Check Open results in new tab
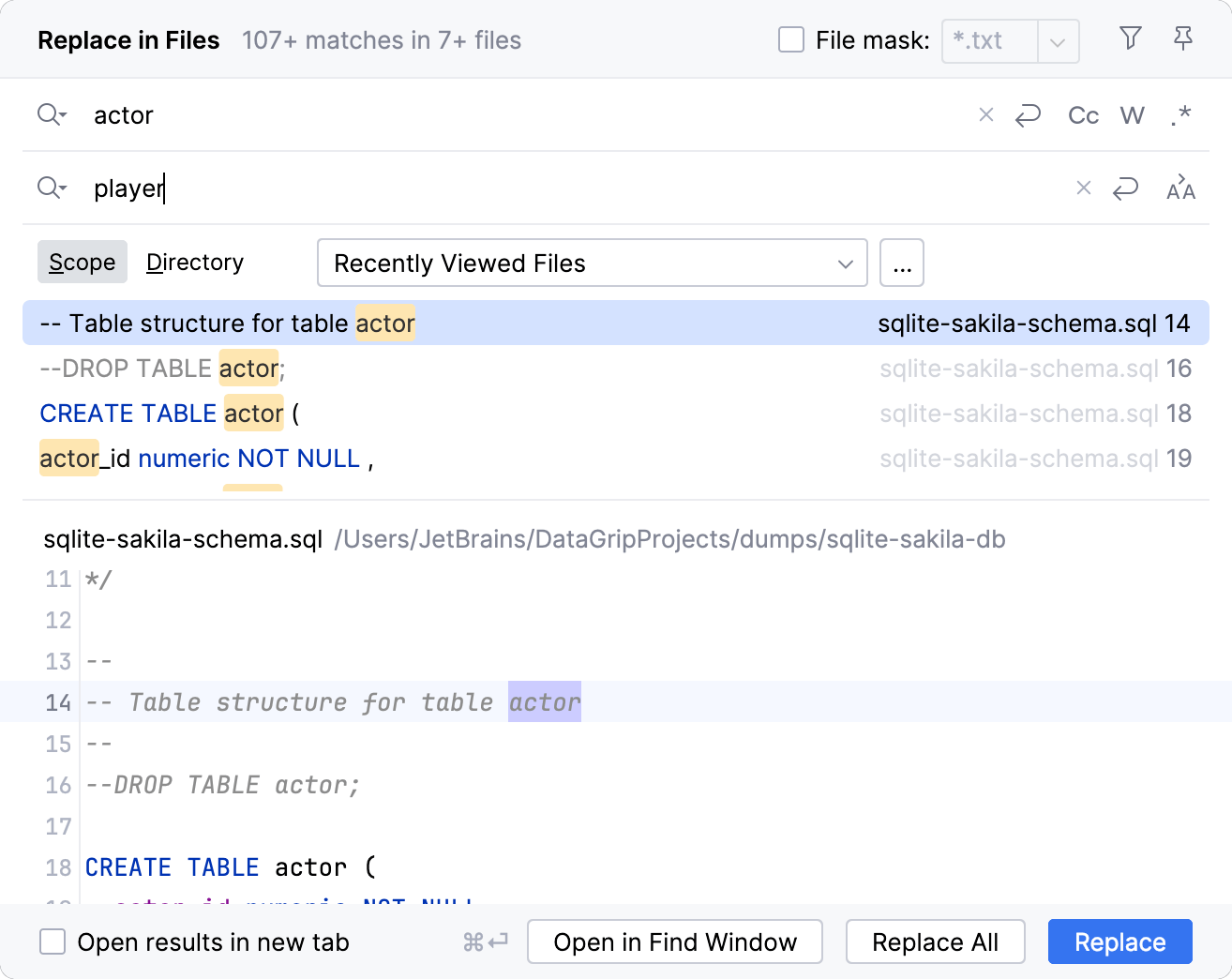 52,941
